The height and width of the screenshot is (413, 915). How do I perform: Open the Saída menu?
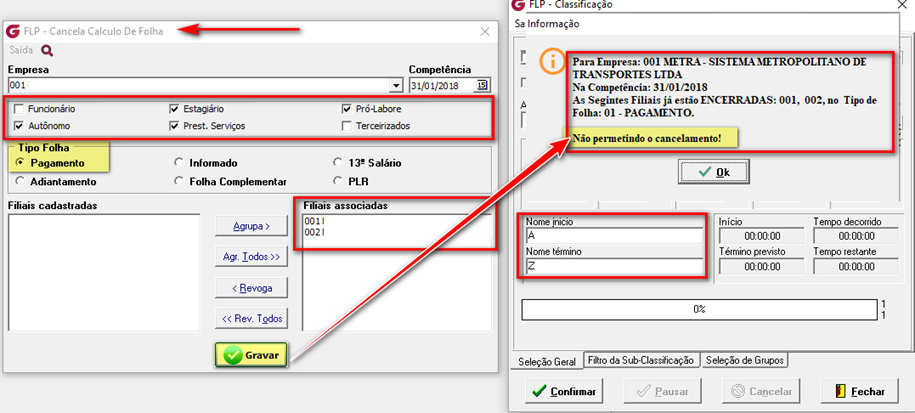(x=21, y=51)
